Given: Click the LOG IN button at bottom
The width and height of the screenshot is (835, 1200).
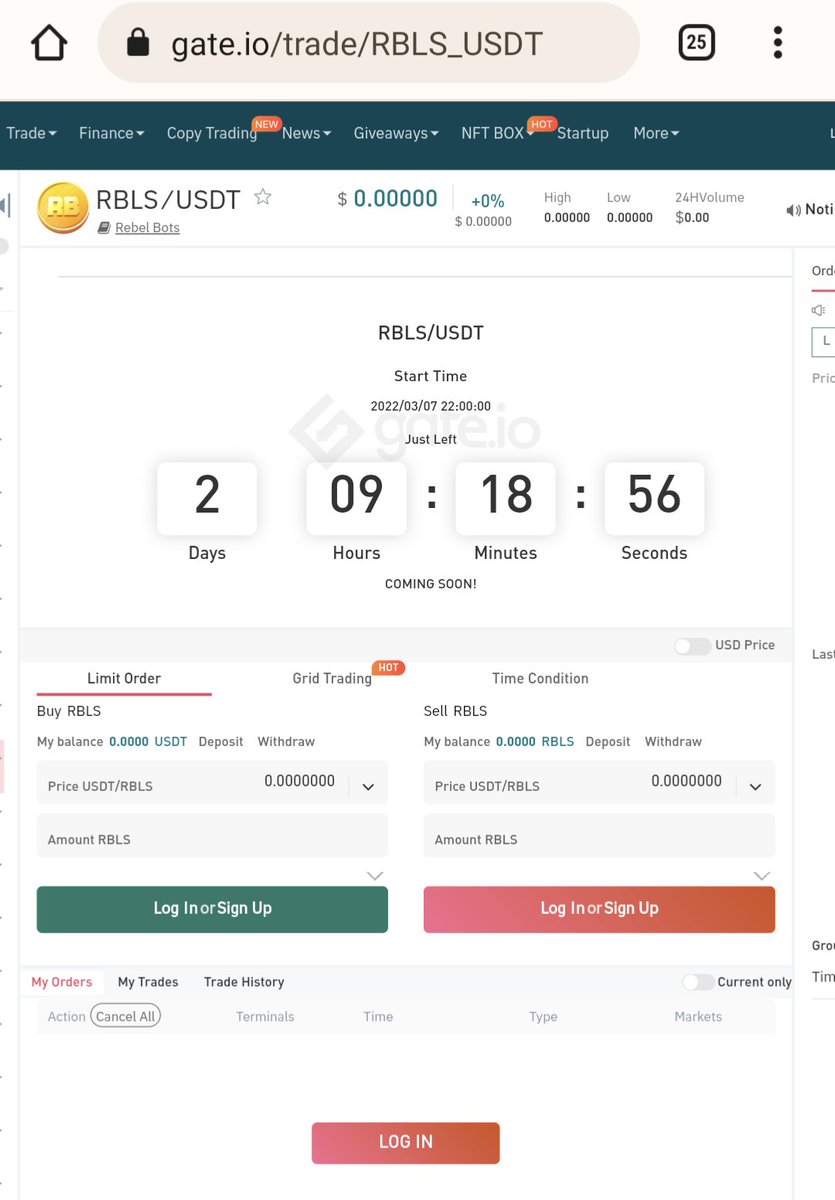Looking at the screenshot, I should point(405,1143).
